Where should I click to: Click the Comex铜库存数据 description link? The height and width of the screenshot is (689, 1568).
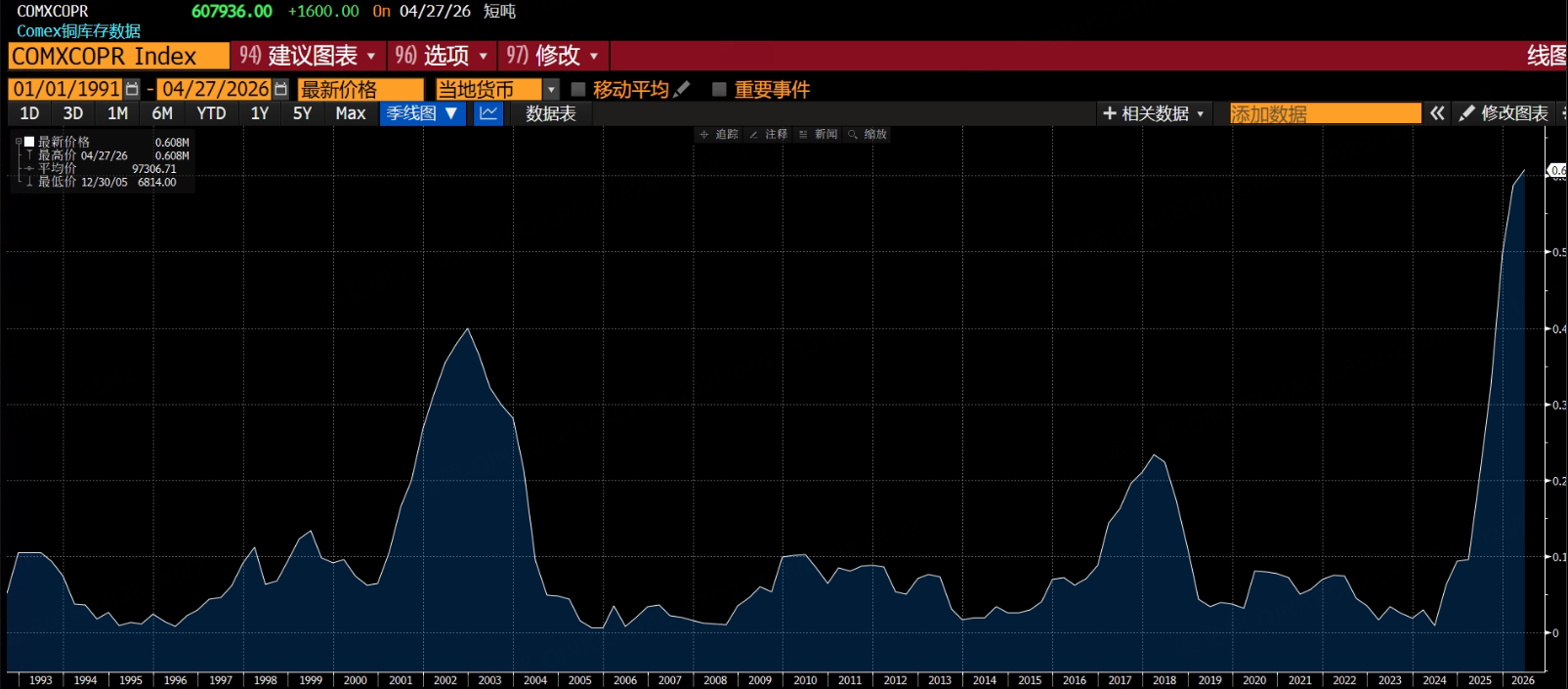coord(79,30)
